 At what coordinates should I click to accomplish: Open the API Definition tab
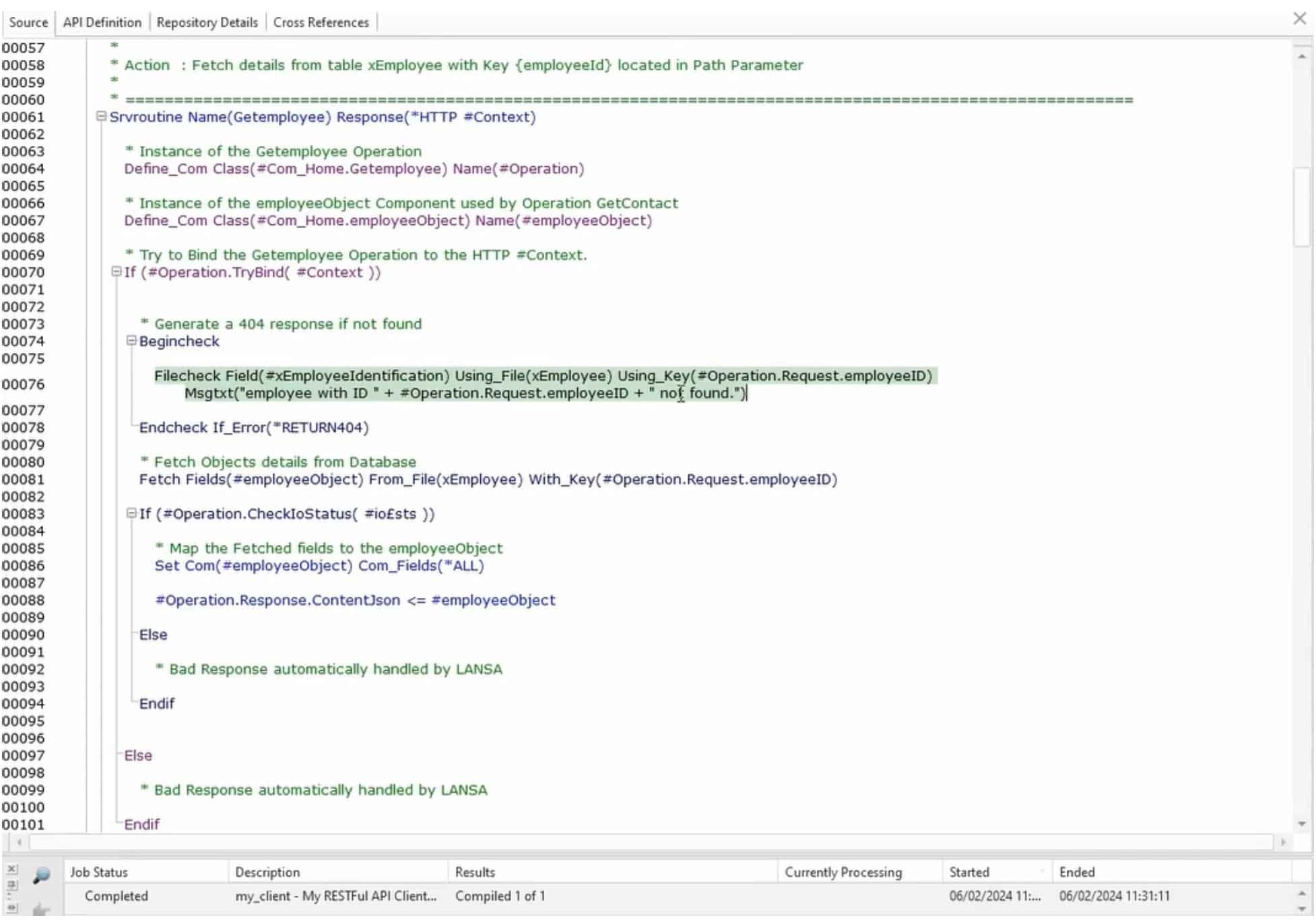click(x=102, y=22)
